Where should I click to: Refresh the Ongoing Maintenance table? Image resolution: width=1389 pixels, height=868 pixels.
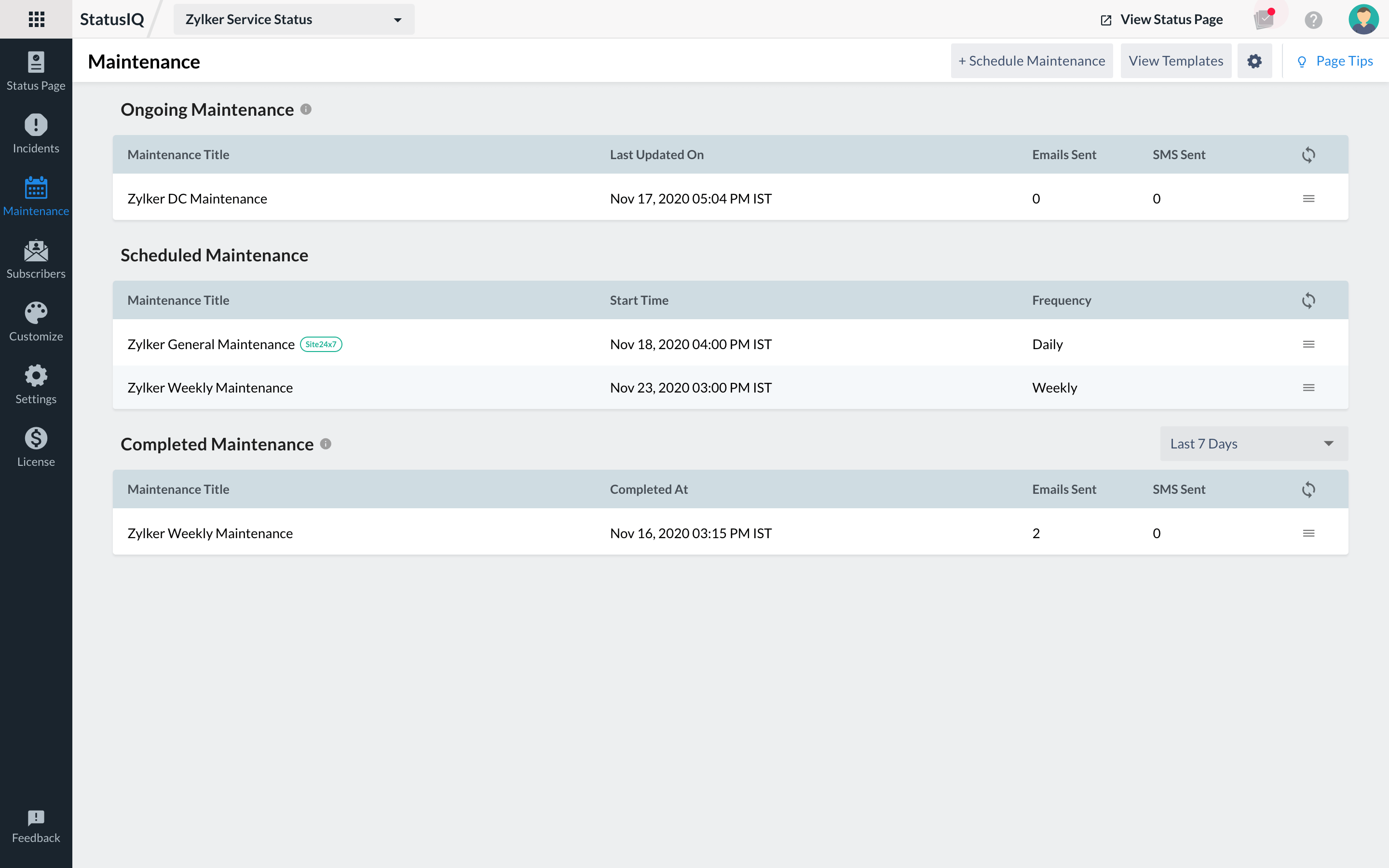click(1308, 154)
